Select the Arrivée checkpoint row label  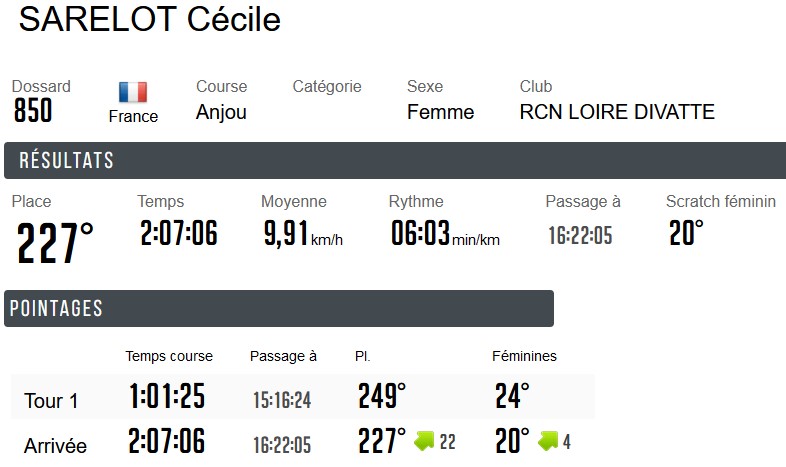[55, 446]
